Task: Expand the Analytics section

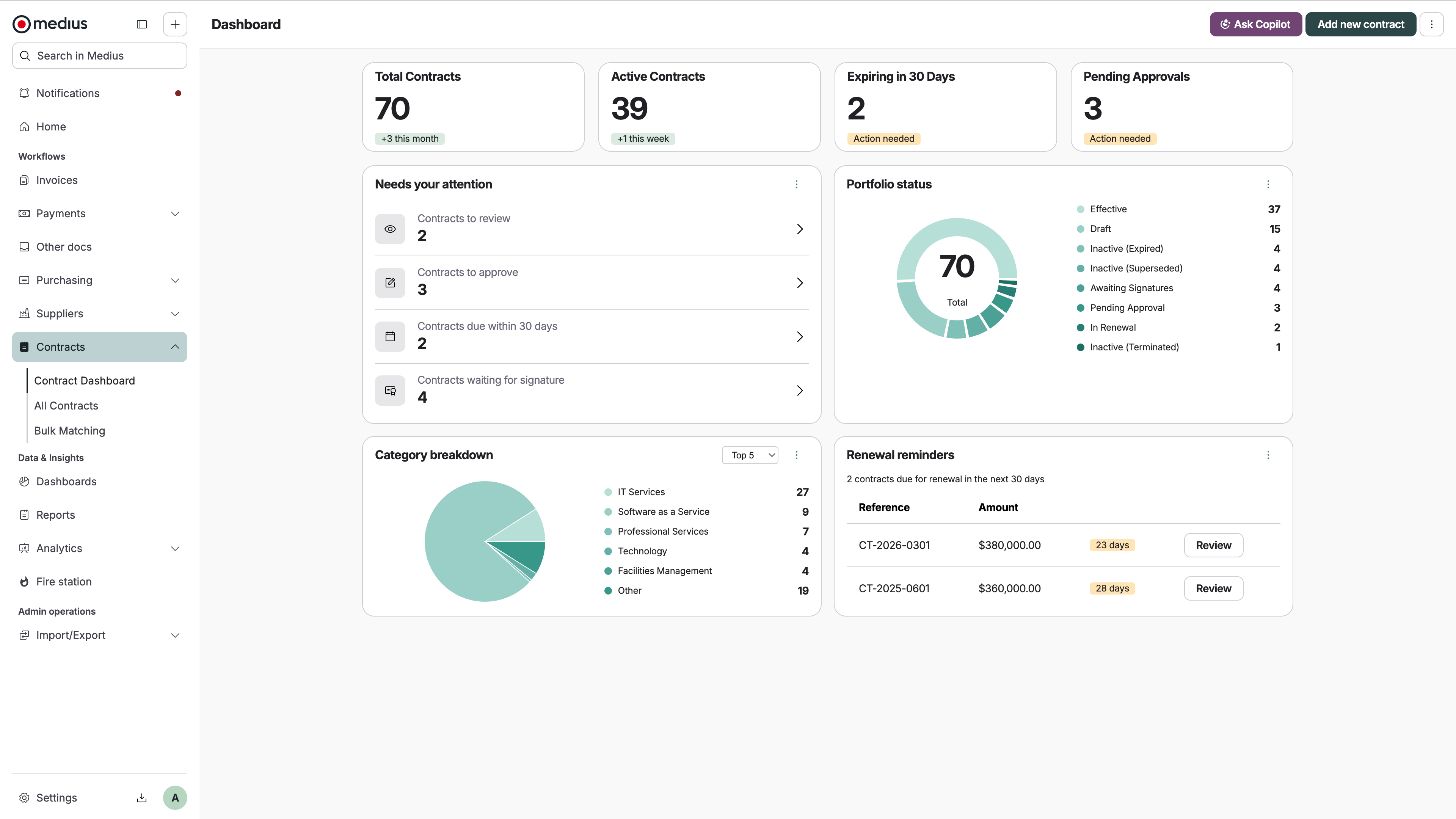Action: click(175, 548)
